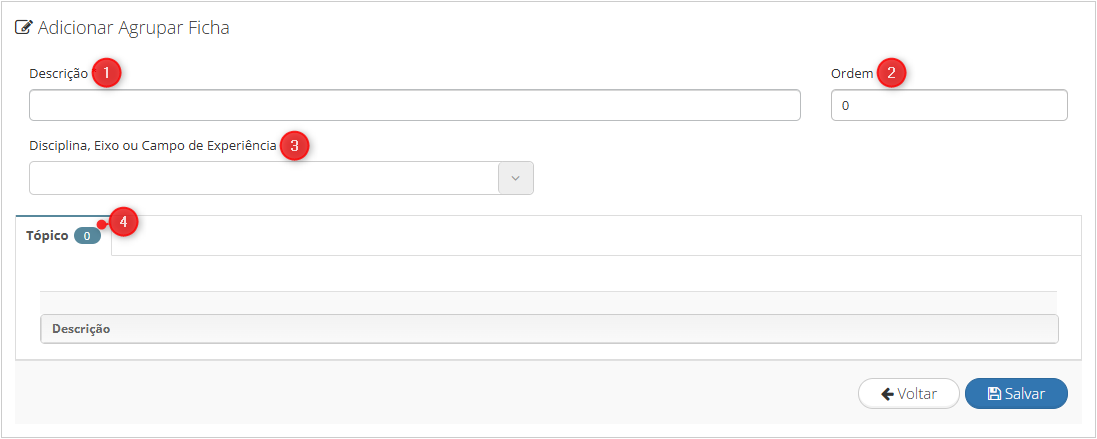Go back using the Voltar button
1097x439 pixels.
pos(908,393)
